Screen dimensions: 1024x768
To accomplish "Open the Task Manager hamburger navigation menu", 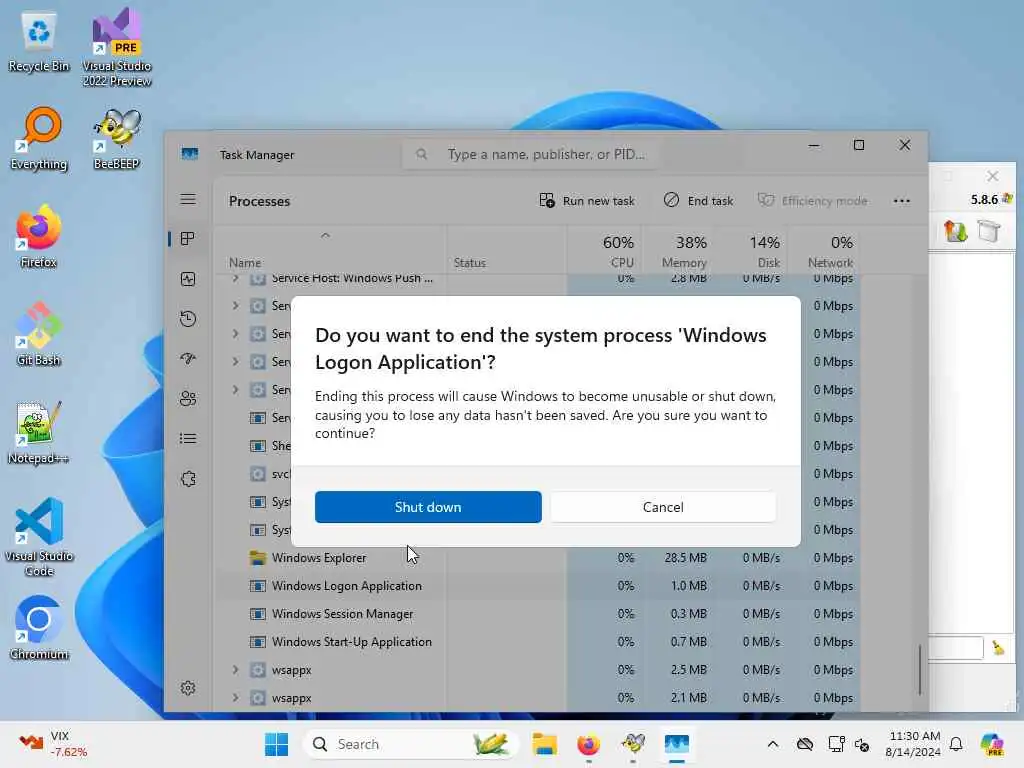I will tap(188, 199).
